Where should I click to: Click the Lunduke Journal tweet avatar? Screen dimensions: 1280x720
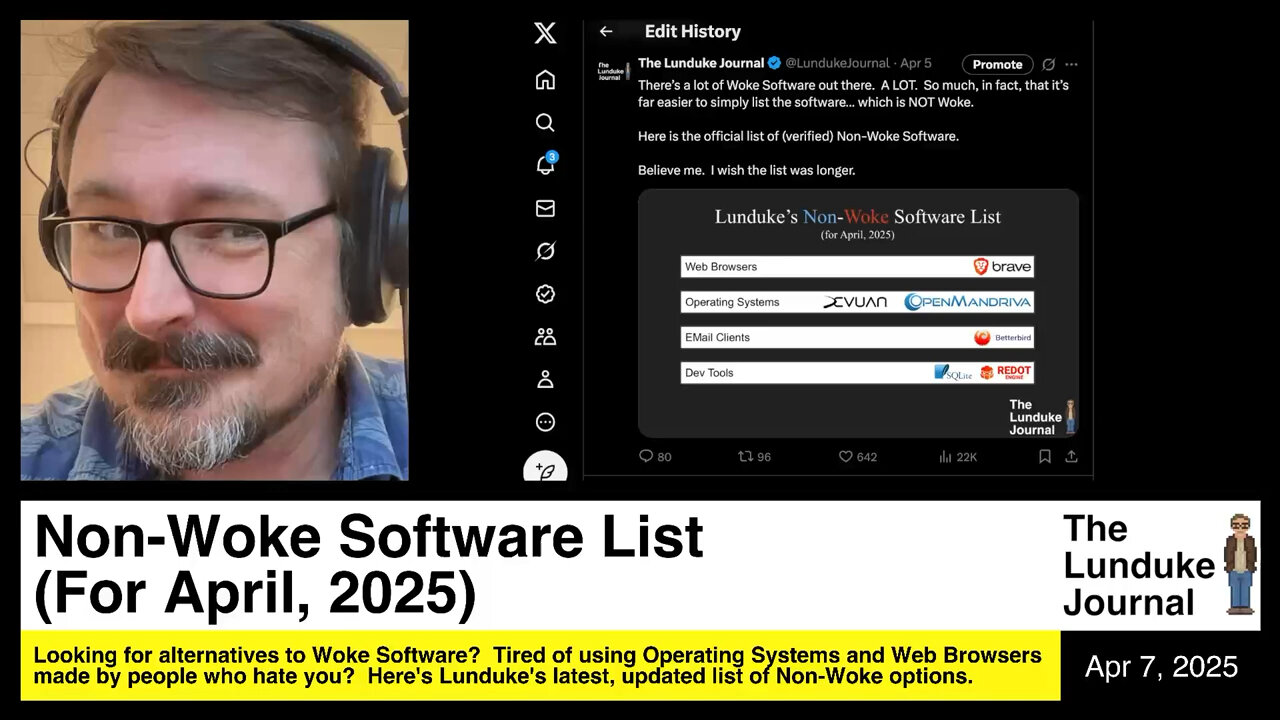coord(611,70)
